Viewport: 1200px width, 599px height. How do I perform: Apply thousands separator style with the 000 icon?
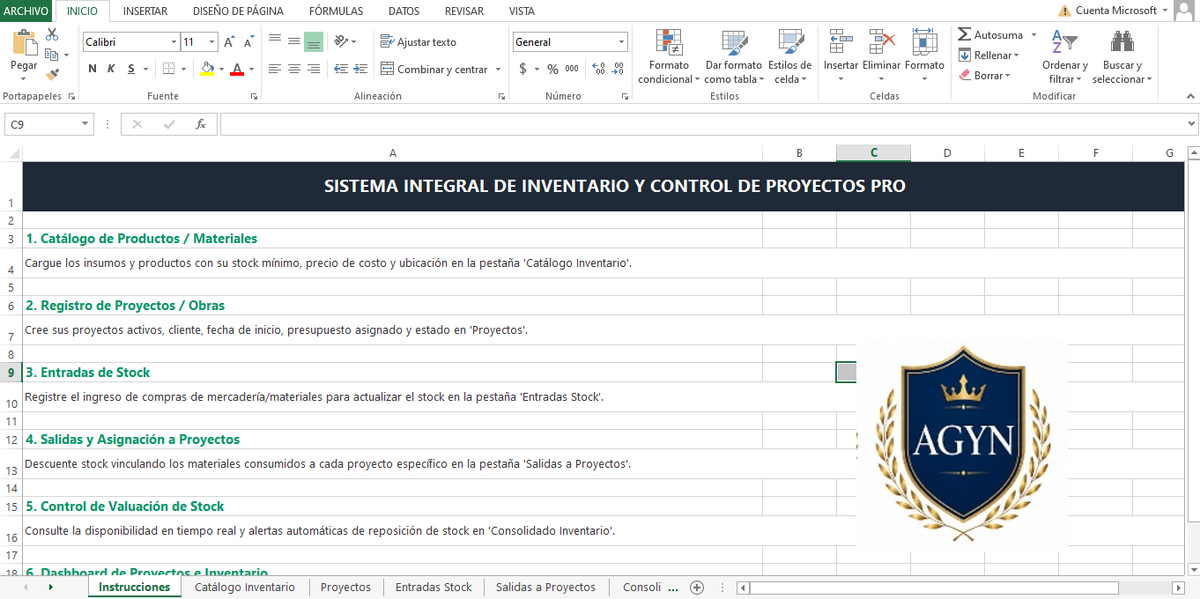pos(571,69)
